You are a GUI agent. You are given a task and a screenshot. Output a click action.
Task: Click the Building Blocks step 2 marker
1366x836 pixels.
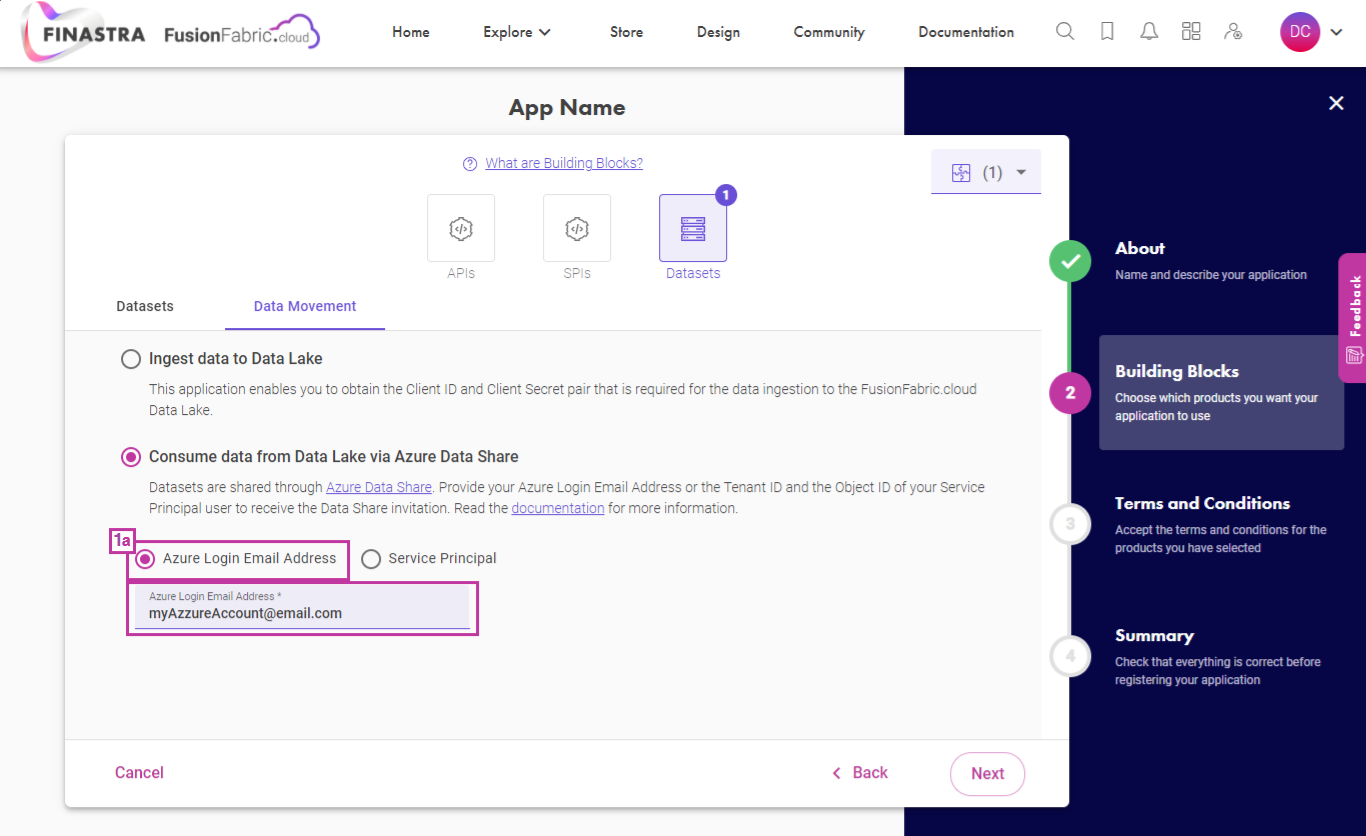(1070, 393)
